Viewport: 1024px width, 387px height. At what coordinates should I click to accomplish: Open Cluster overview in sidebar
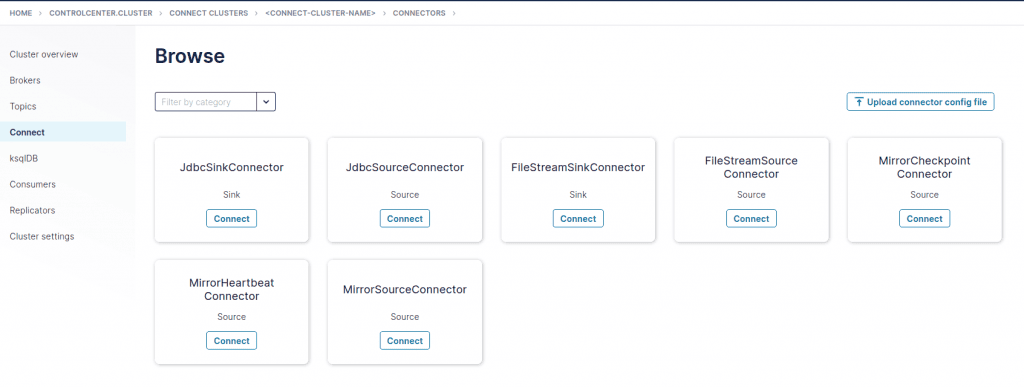44,54
